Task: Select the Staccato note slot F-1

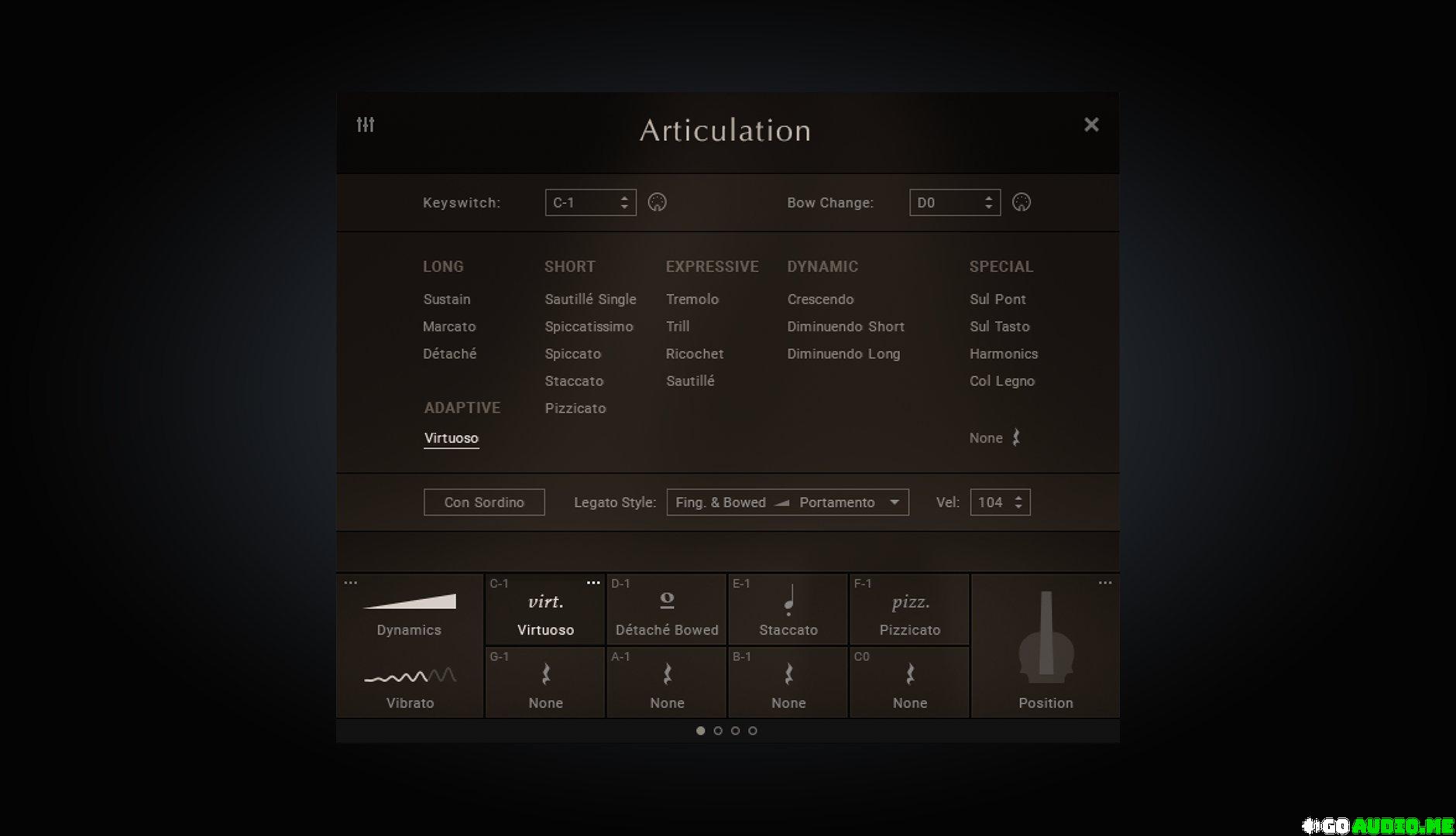Action: point(788,610)
